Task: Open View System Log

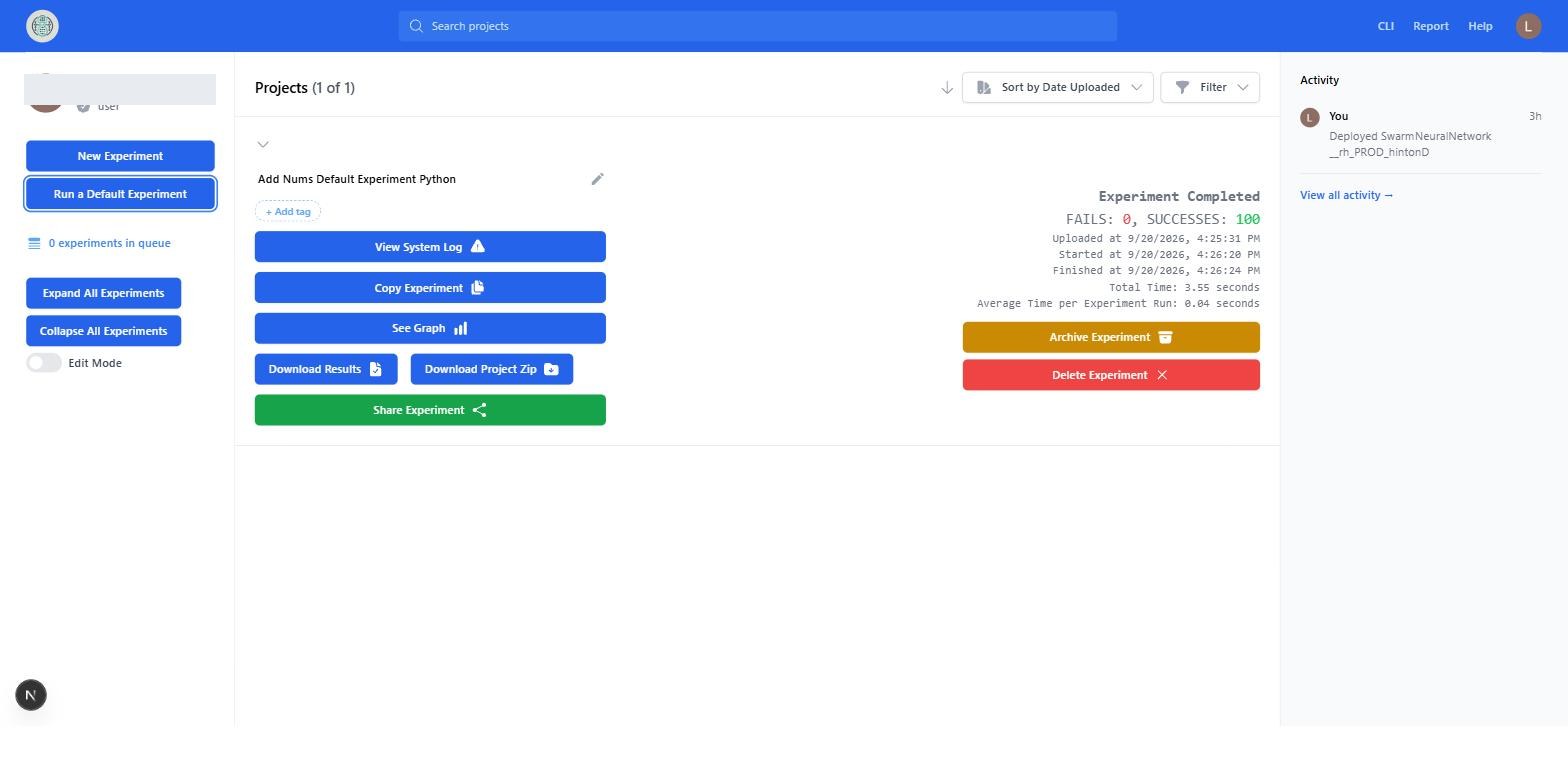Action: coord(430,247)
